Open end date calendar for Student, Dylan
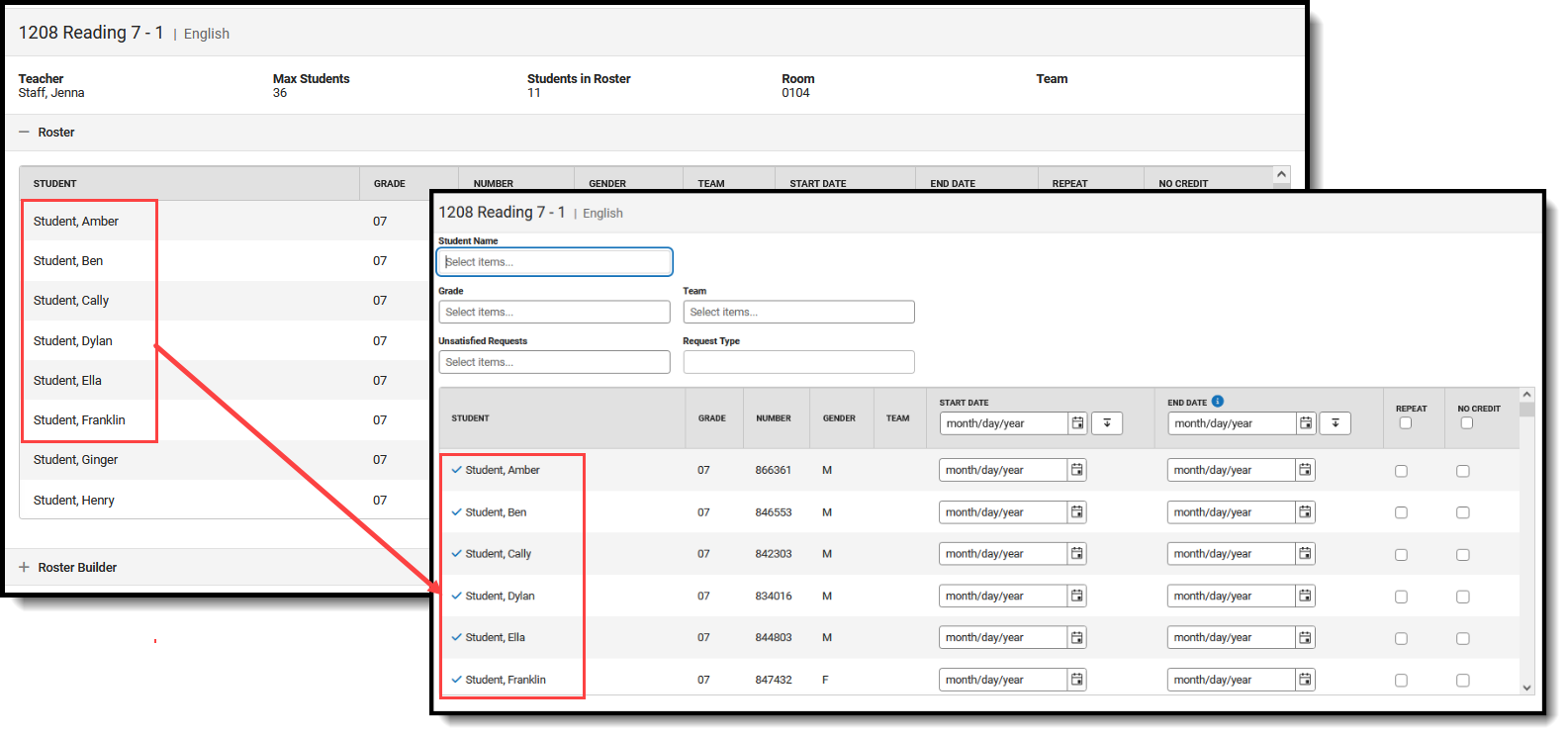 tap(1306, 596)
